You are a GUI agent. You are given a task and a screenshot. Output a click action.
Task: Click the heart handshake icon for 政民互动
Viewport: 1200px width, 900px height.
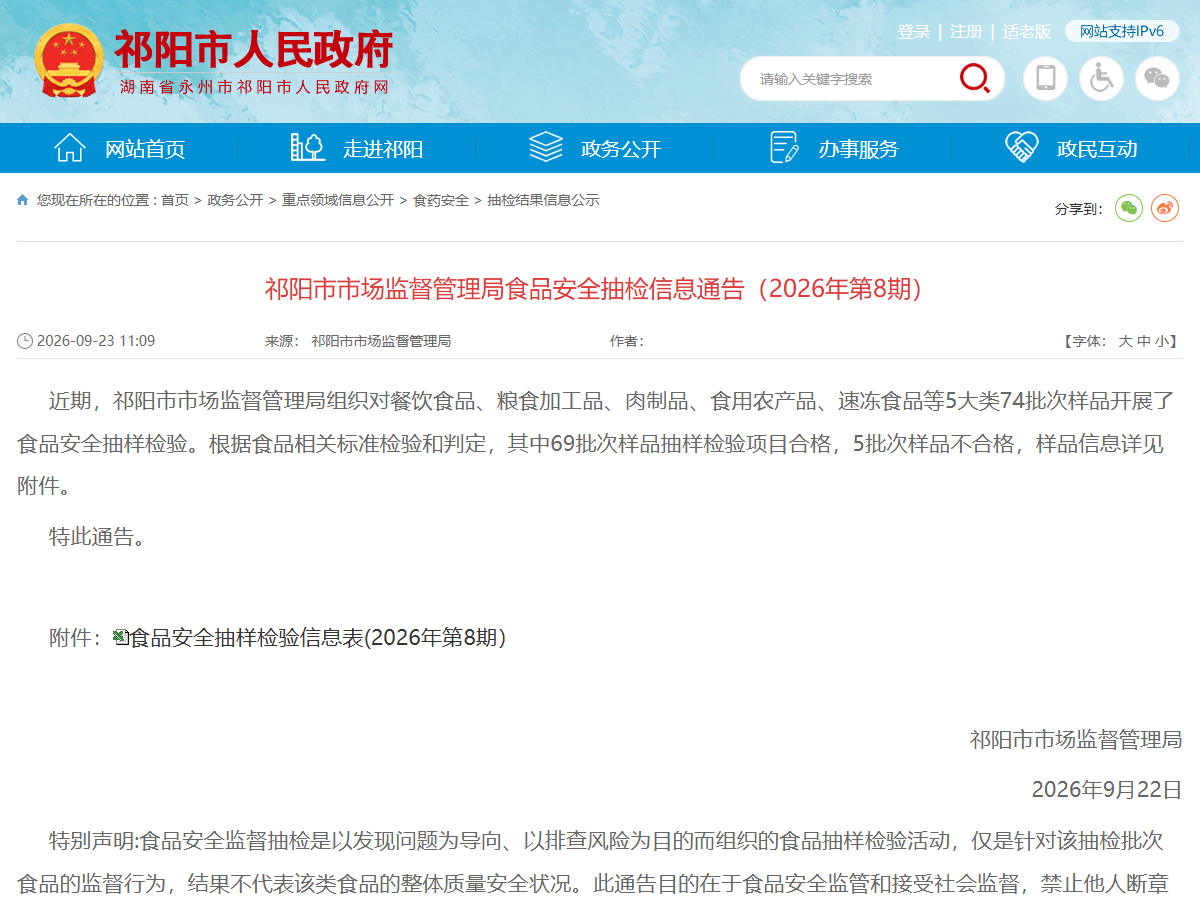click(1022, 147)
